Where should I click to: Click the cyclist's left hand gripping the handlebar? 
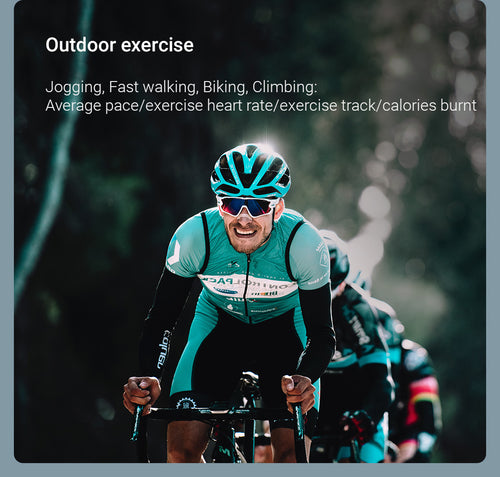point(299,393)
